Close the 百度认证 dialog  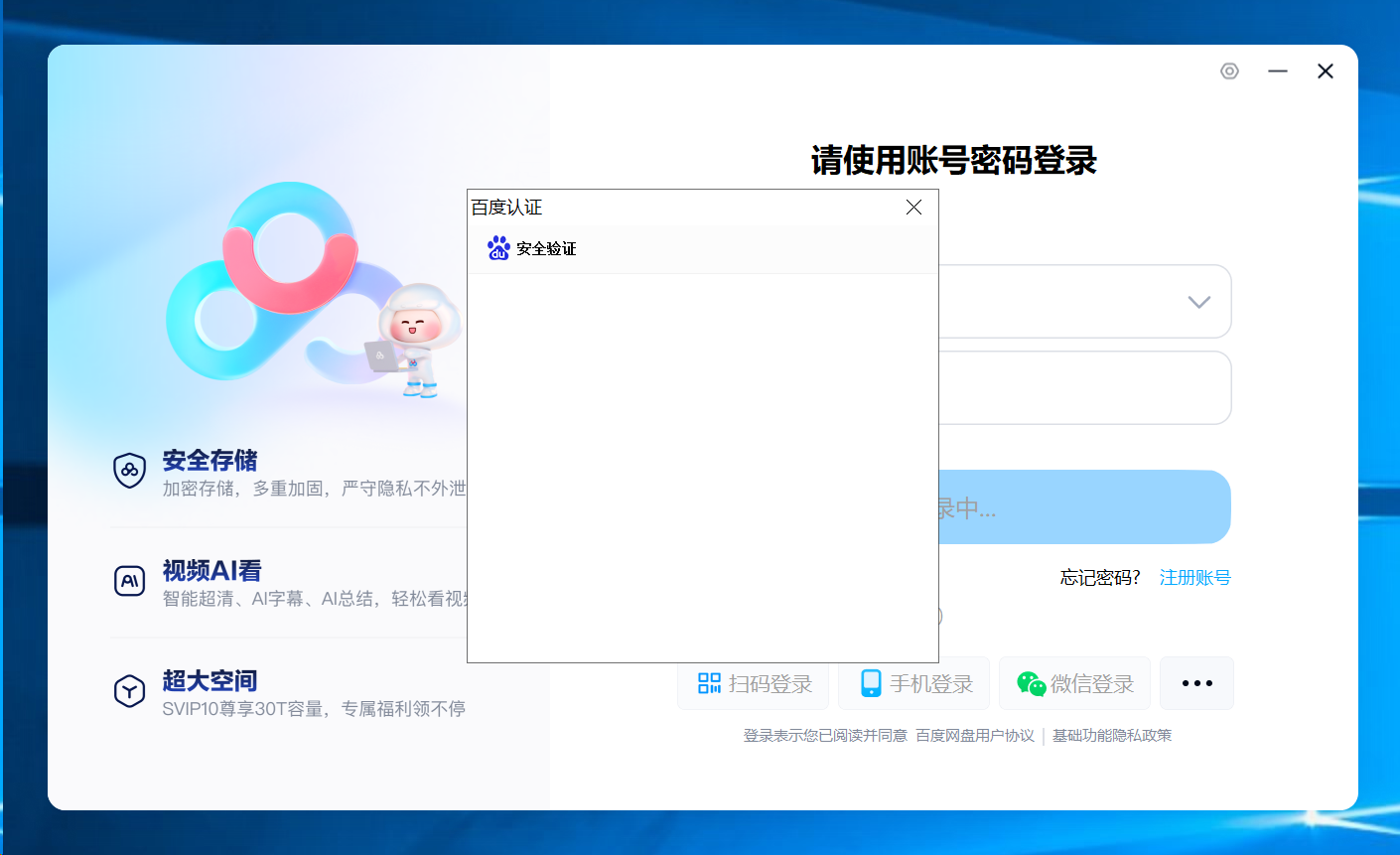pyautogui.click(x=913, y=207)
